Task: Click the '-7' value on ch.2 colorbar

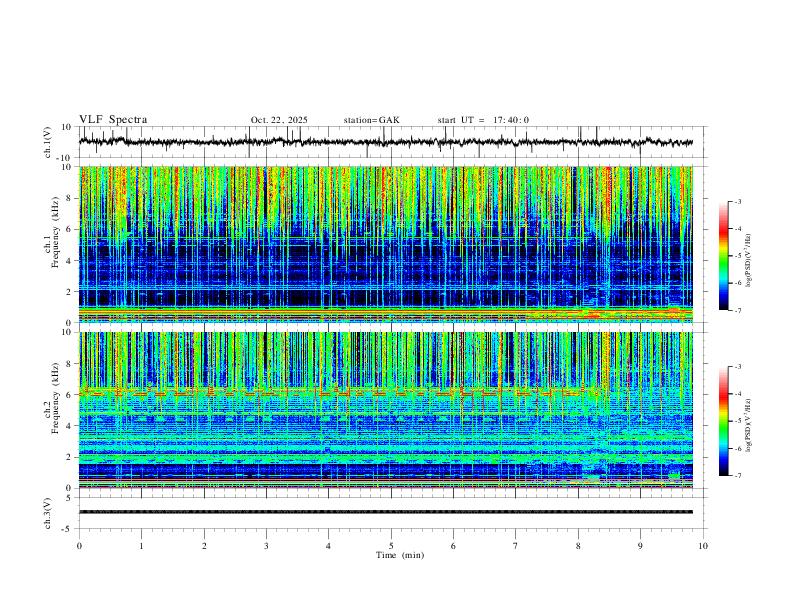Action: pyautogui.click(x=737, y=476)
